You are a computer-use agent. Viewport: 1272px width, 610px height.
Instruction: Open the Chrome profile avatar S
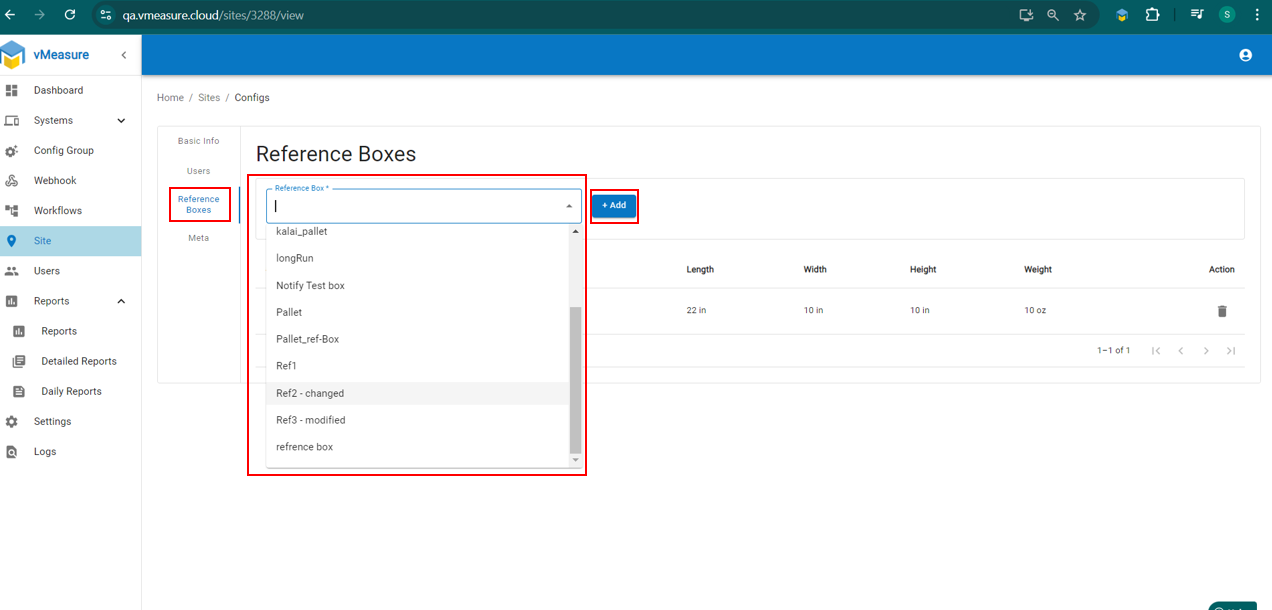point(1227,15)
